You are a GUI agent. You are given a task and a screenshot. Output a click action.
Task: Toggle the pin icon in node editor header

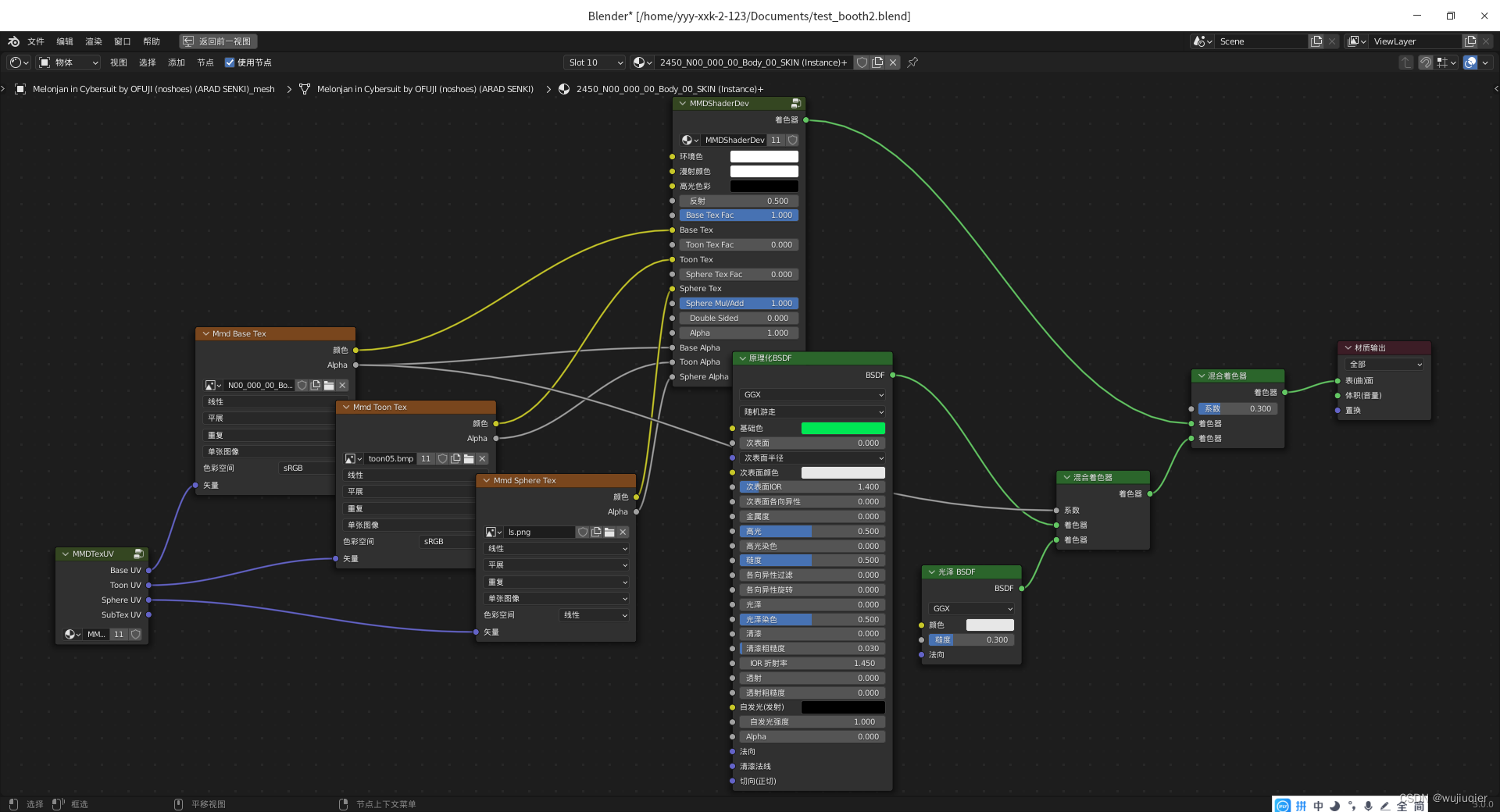tap(912, 62)
